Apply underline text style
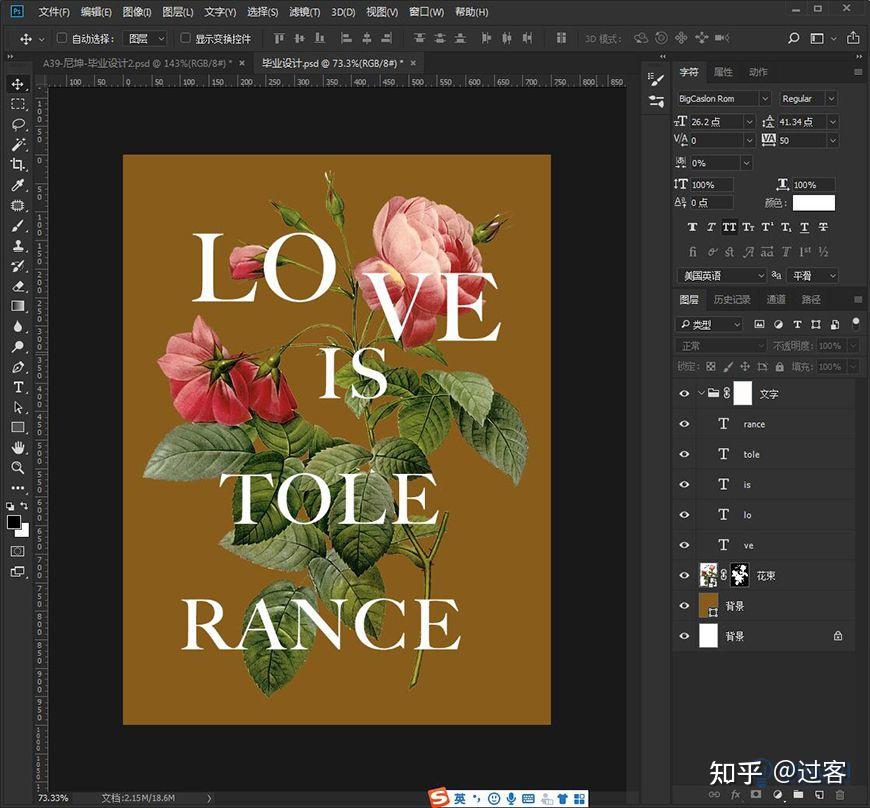Screen dimensions: 870x808 pos(804,227)
